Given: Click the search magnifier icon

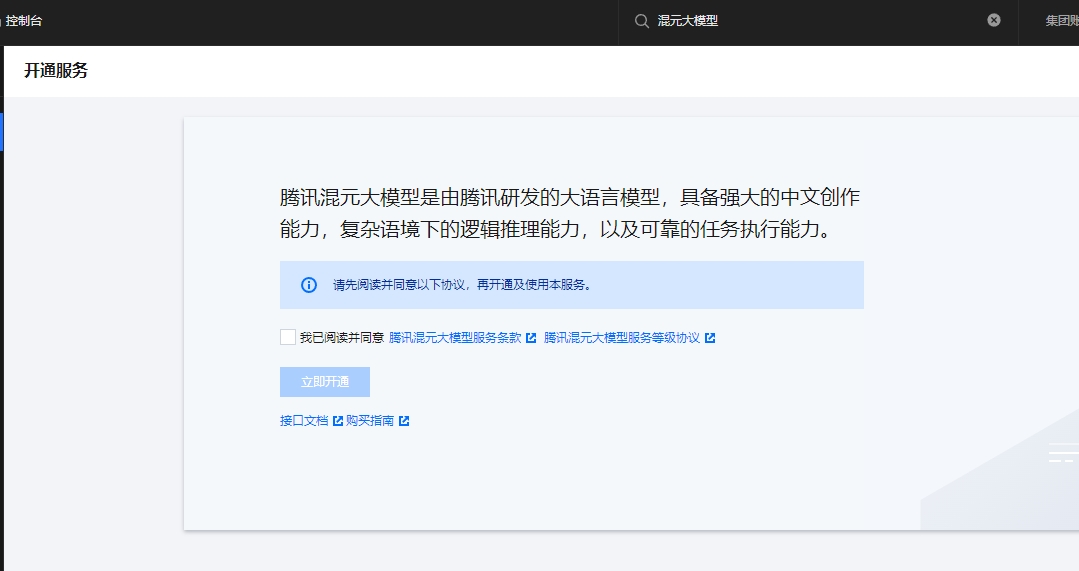Looking at the screenshot, I should click(641, 21).
